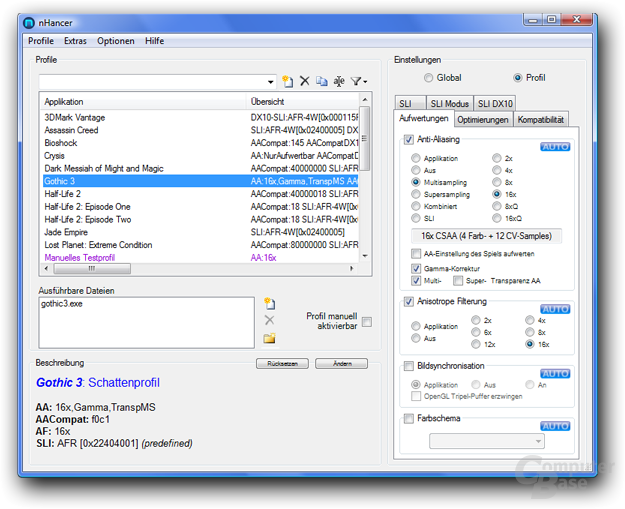Click the nHancer title bar app icon
Screen dimensions: 625x509
[29, 23]
